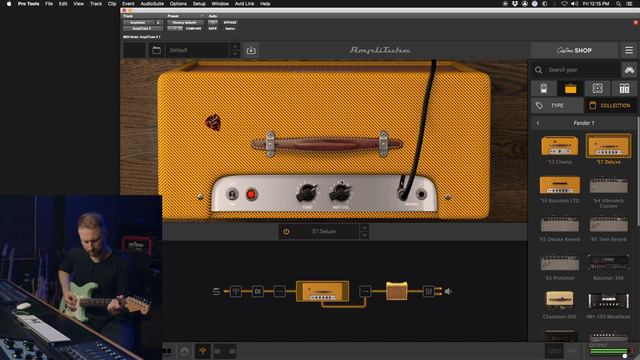
Task: Open the AudioSuite menu
Action: [x=152, y=4]
